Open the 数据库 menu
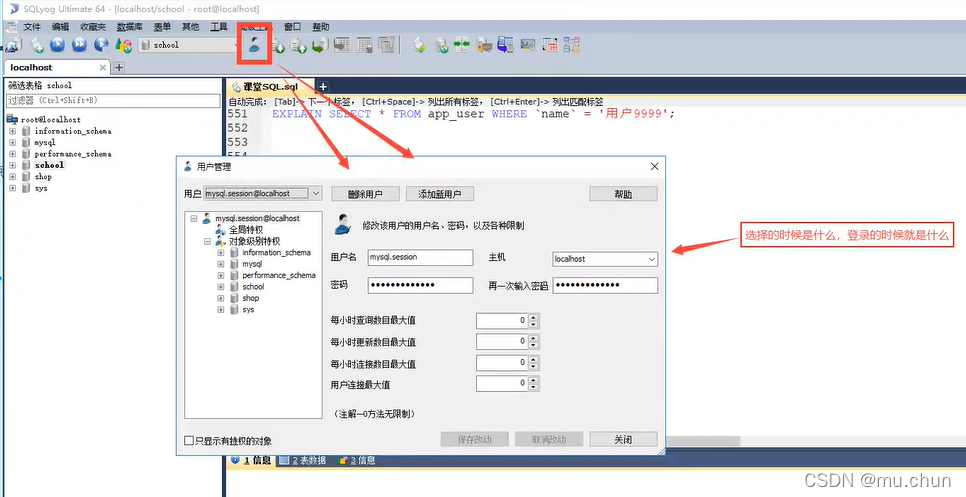 tap(129, 27)
